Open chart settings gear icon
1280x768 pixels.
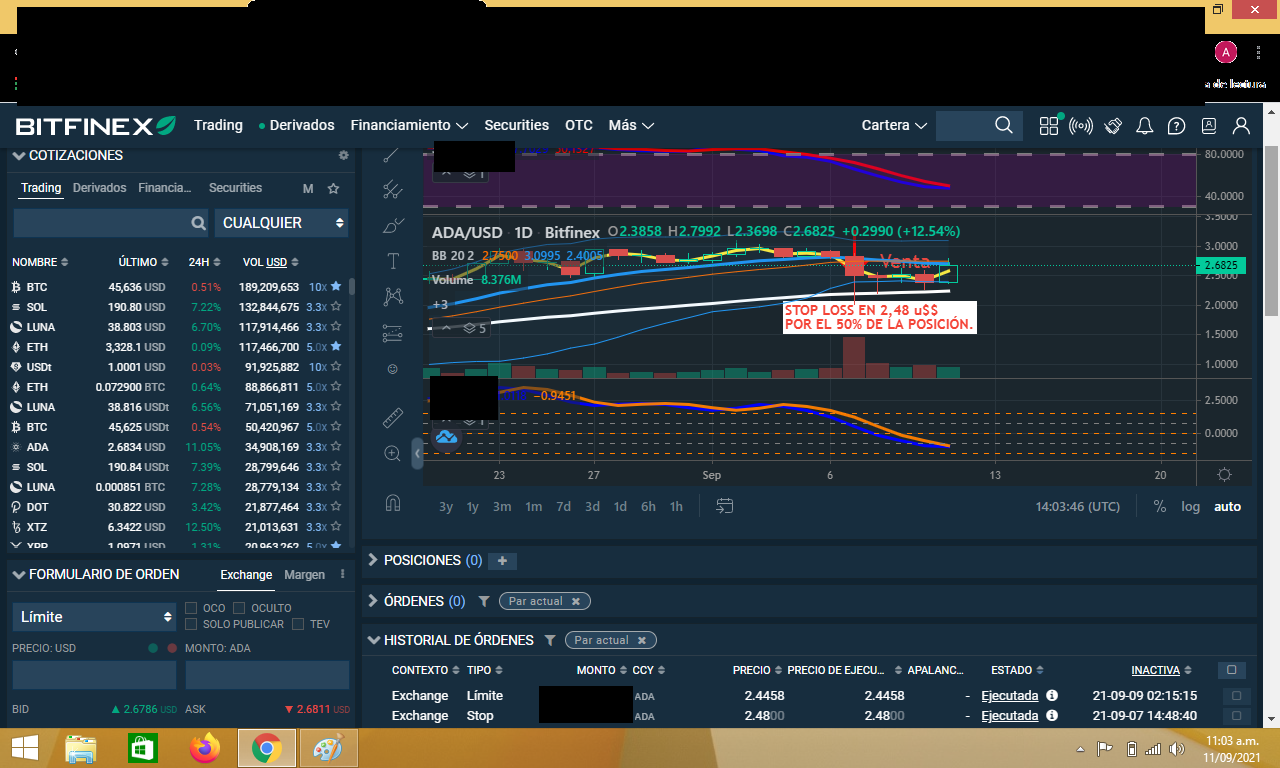[1224, 474]
